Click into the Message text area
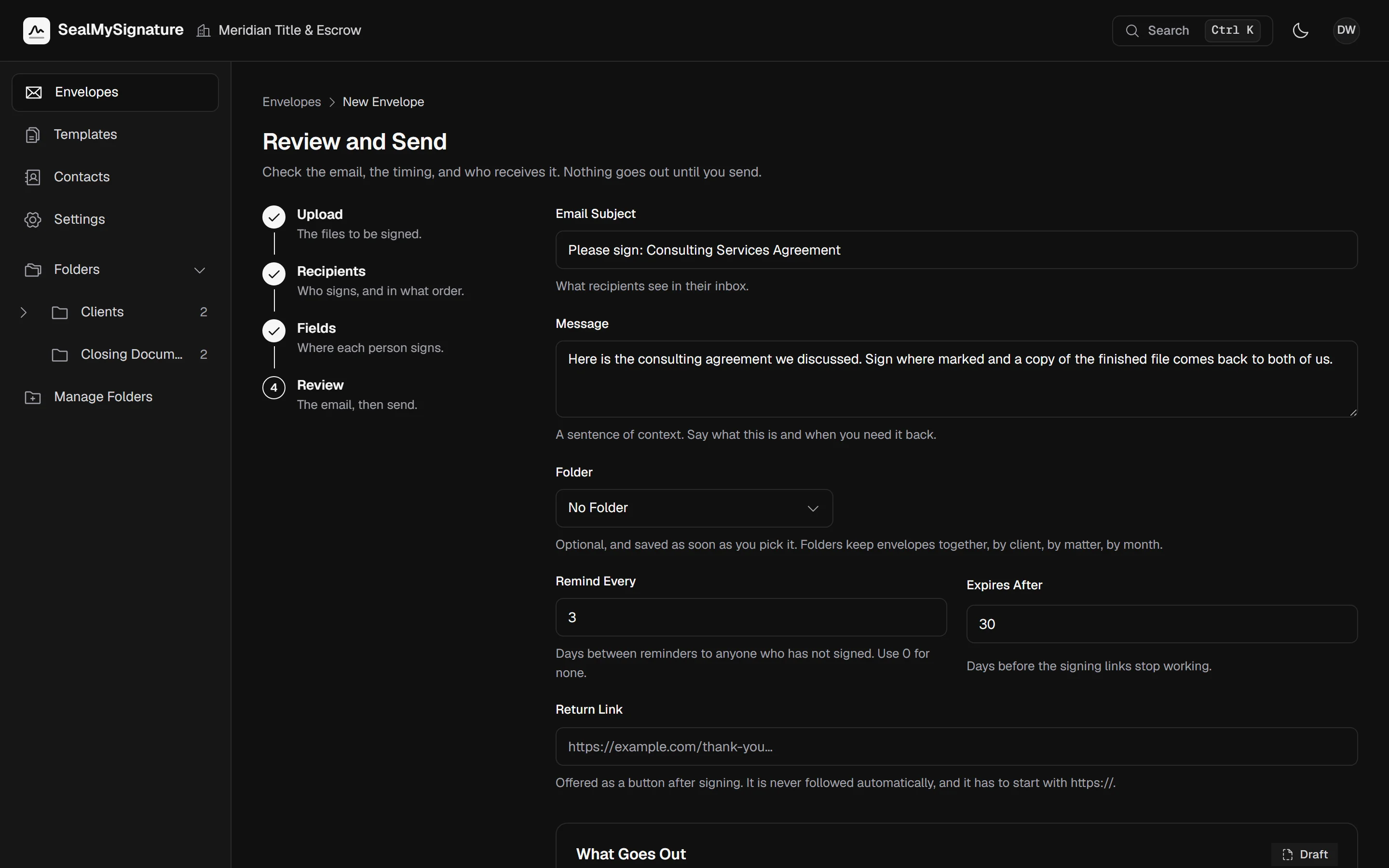 (x=956, y=379)
